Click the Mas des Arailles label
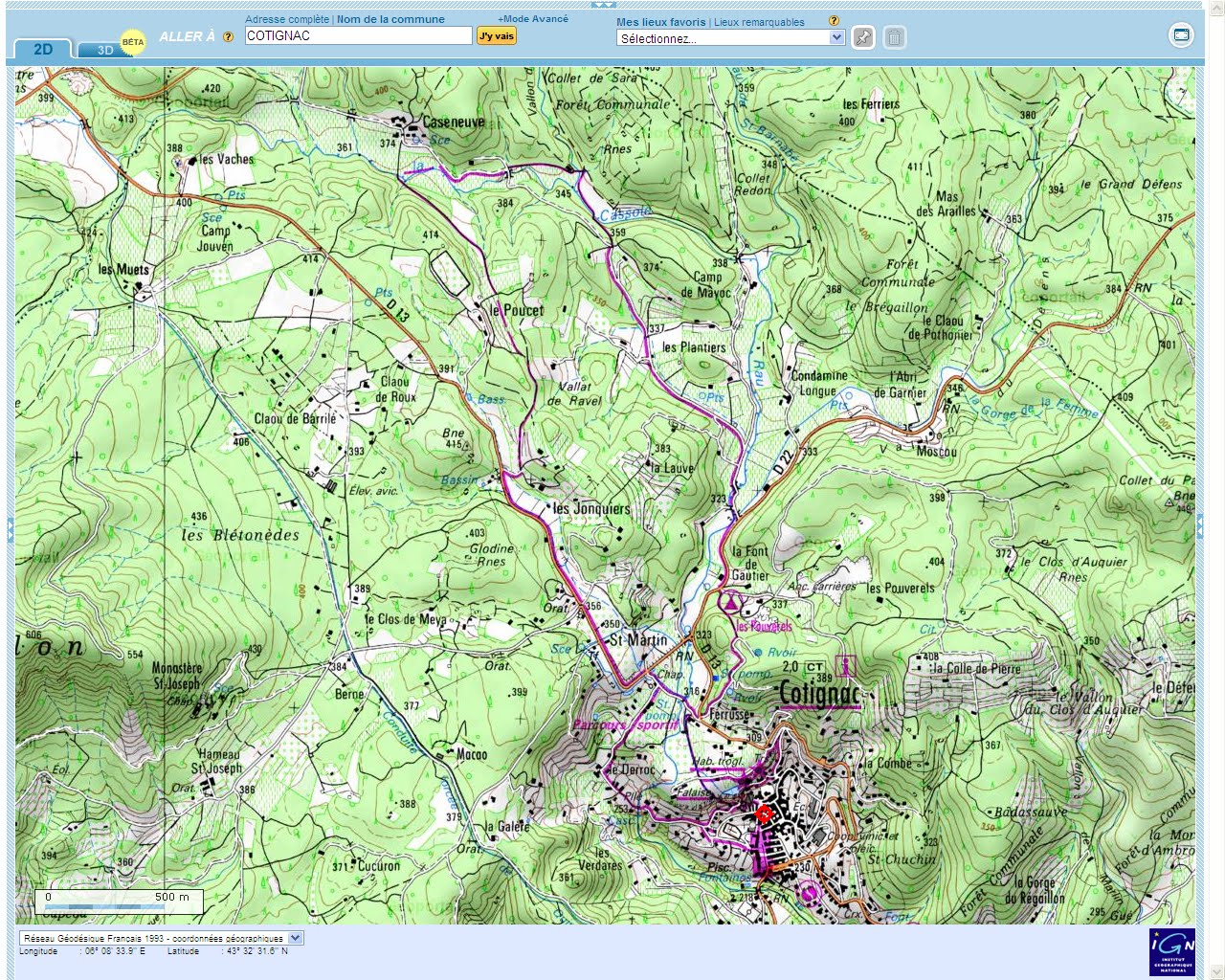This screenshot has height=980, width=1225. point(947,204)
